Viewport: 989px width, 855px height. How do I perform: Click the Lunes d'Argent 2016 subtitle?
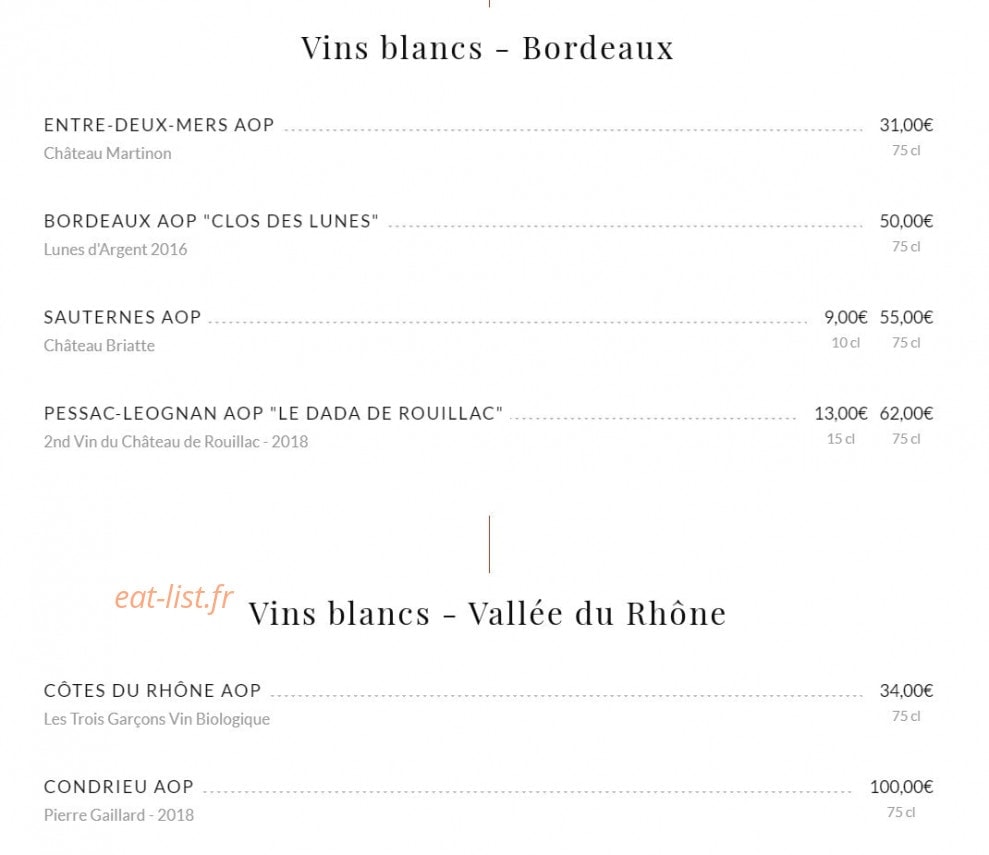pyautogui.click(x=115, y=250)
